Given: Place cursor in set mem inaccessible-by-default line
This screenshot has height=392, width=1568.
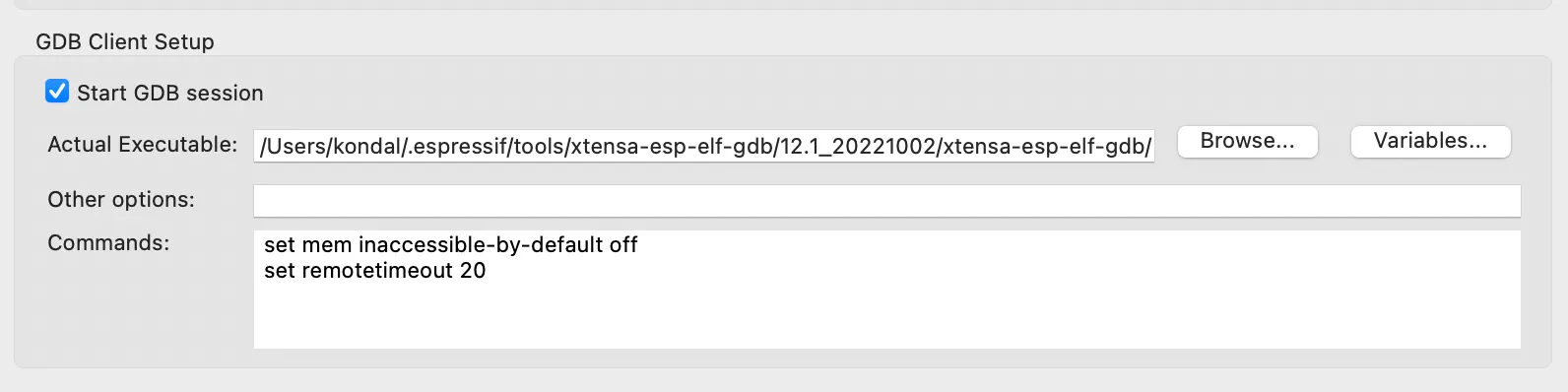Looking at the screenshot, I should coord(451,244).
